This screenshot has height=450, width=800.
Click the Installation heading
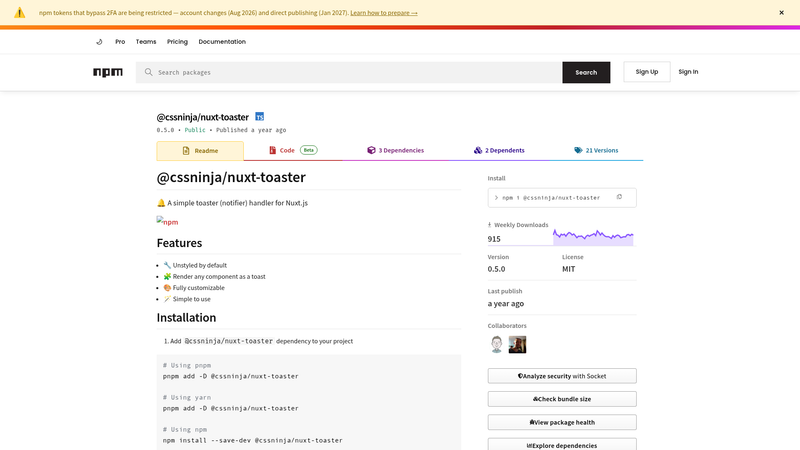186,317
